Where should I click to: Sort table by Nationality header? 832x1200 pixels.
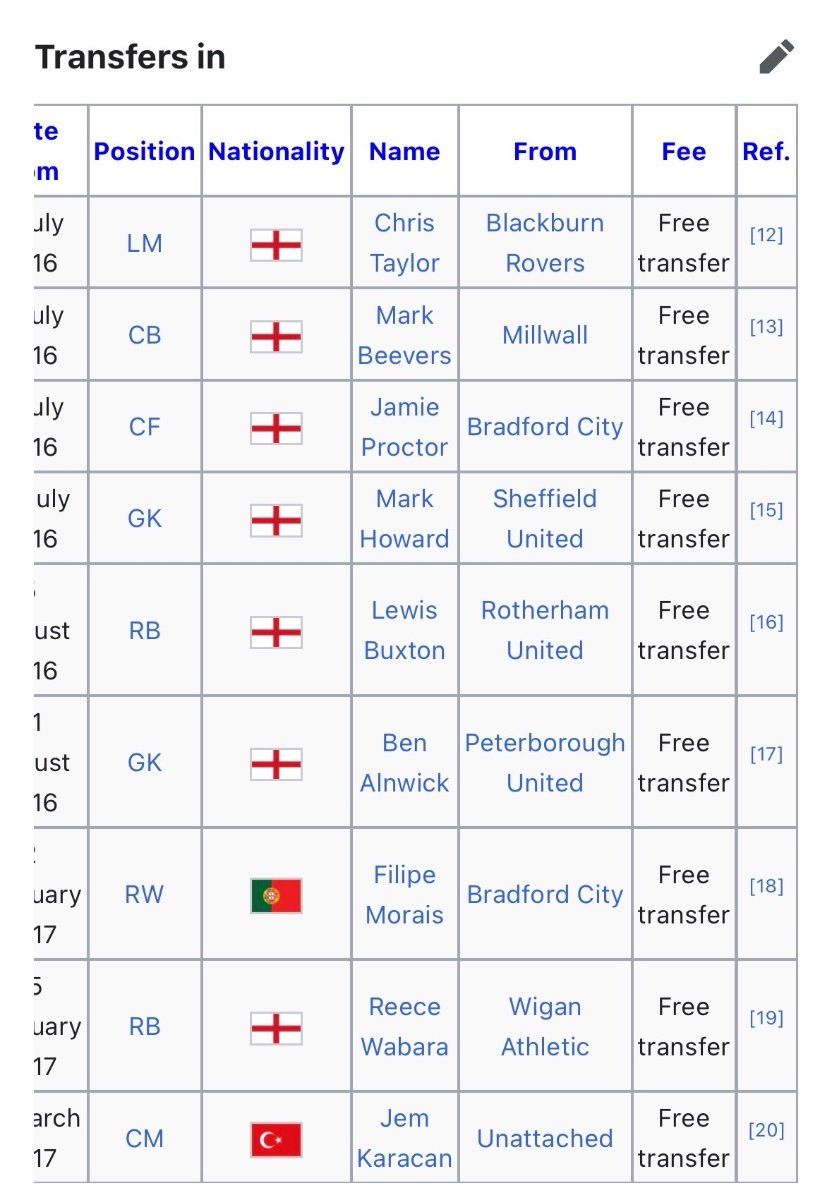click(276, 152)
